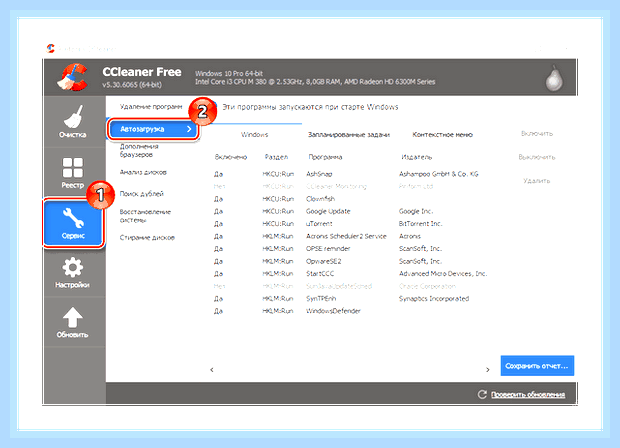Click the Обновить upgrade arrow icon

pos(72,317)
